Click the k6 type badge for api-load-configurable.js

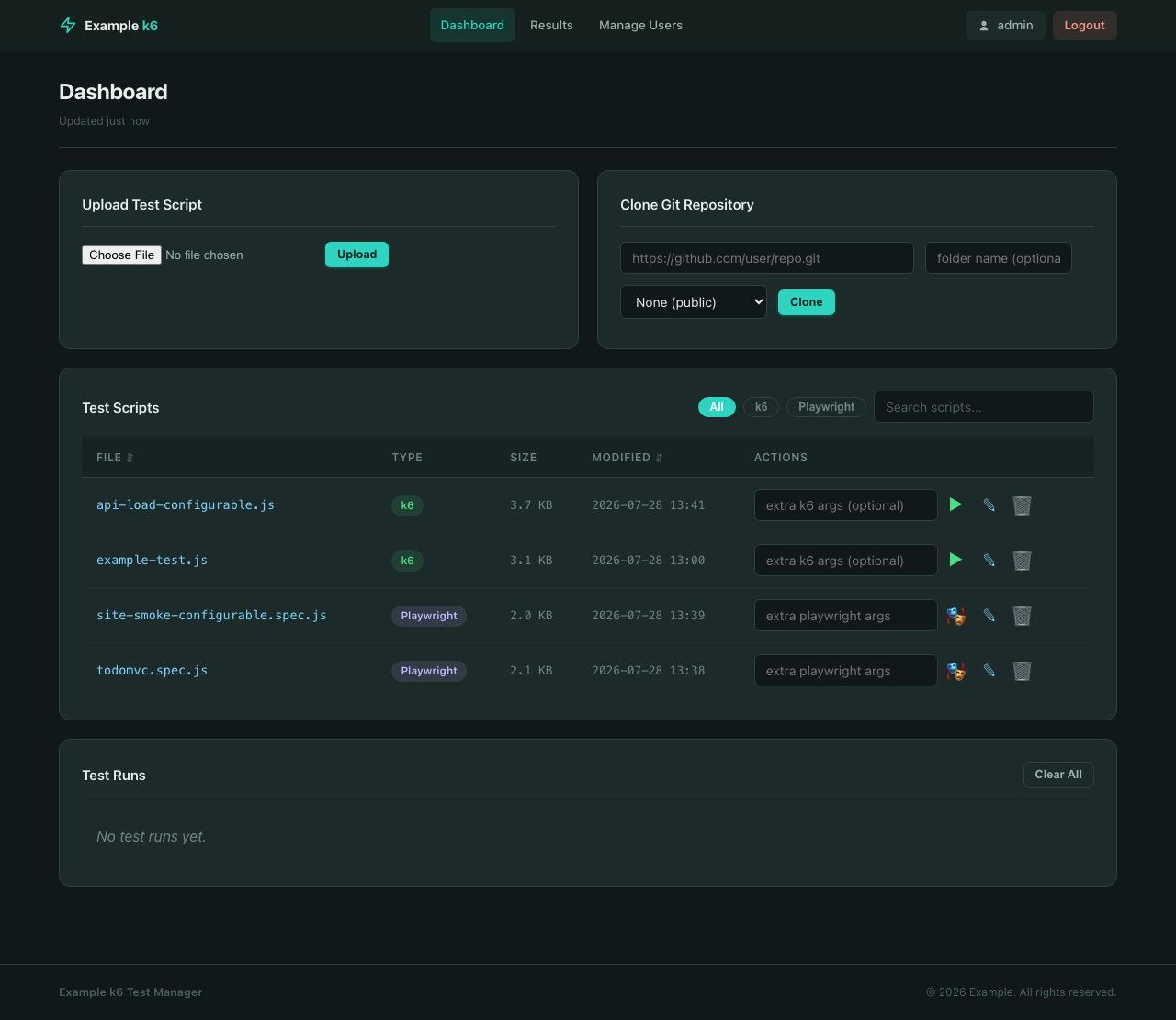pos(407,505)
